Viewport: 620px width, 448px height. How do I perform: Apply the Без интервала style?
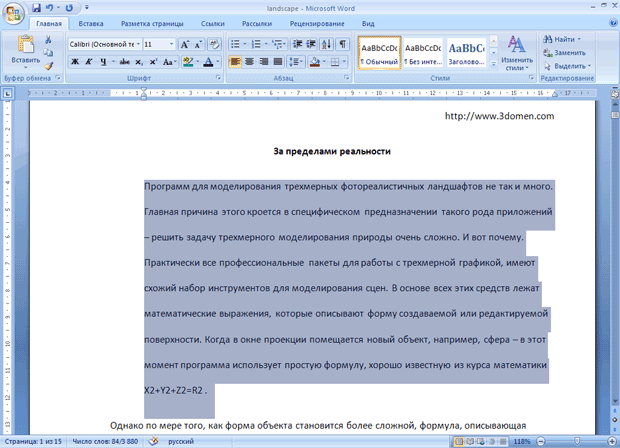423,53
